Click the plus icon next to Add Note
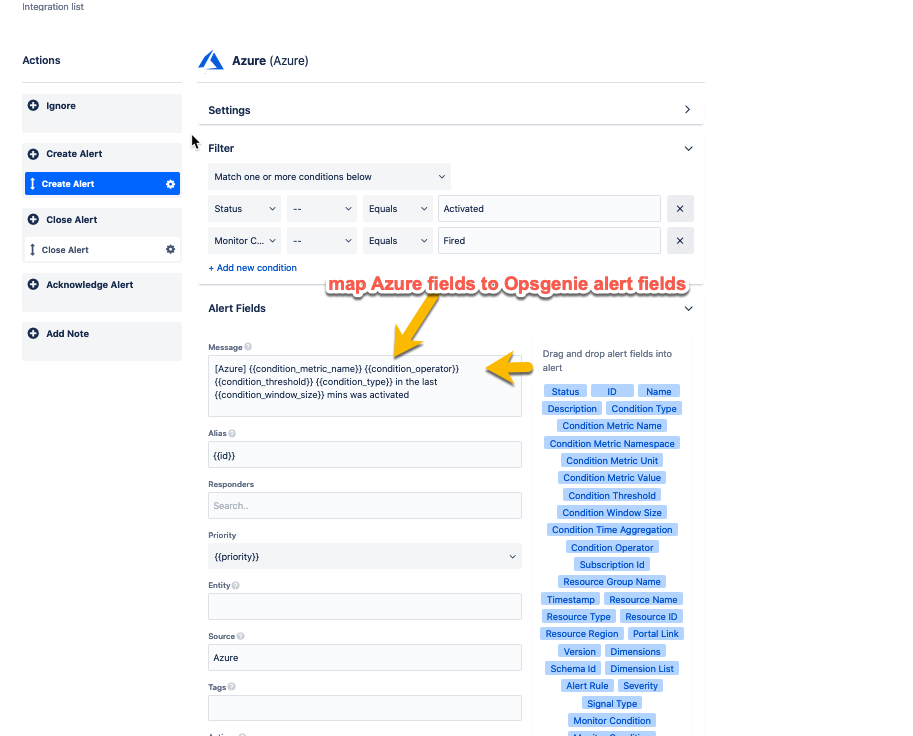 (x=33, y=333)
